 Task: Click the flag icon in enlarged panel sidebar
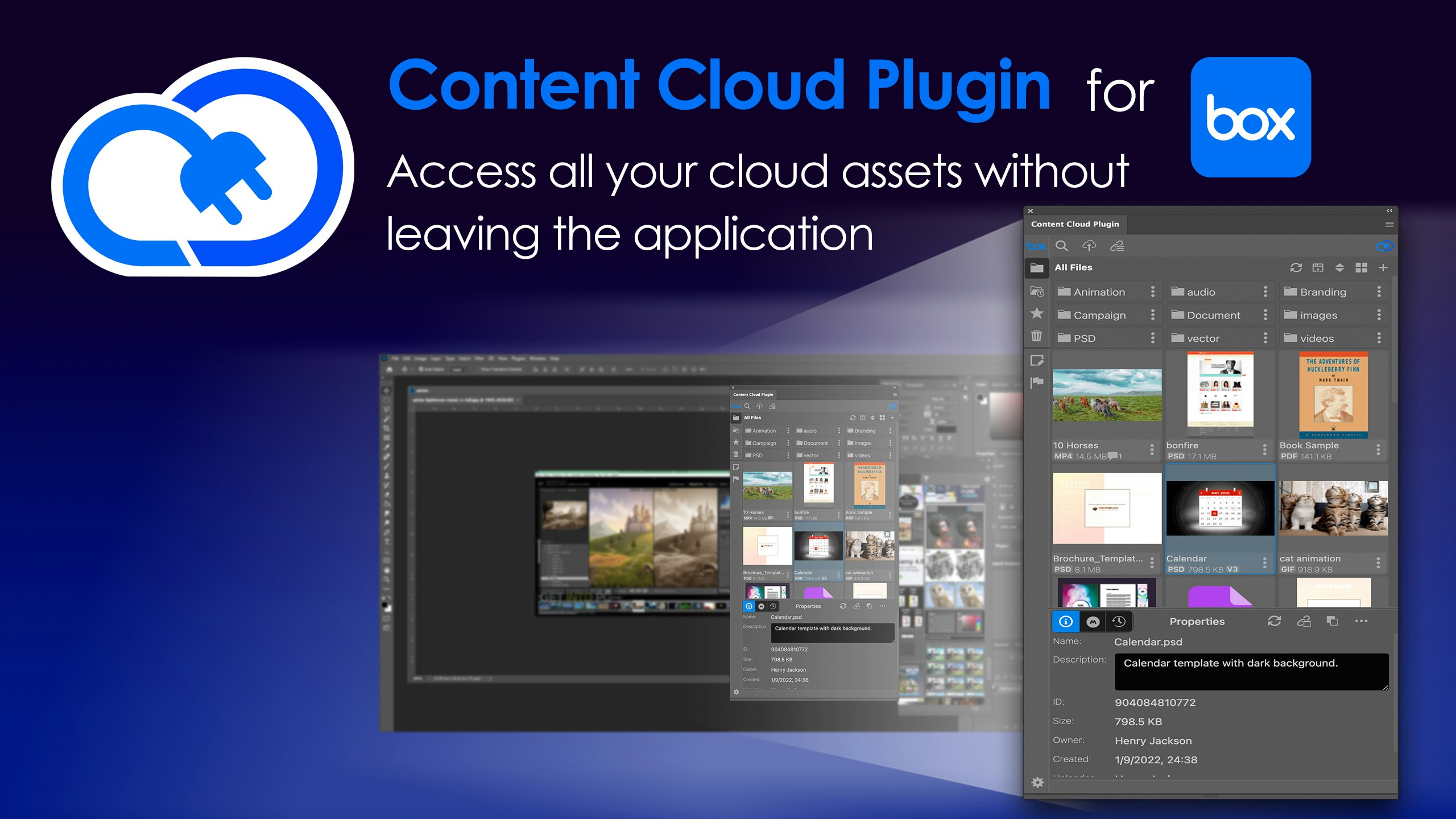1037,383
